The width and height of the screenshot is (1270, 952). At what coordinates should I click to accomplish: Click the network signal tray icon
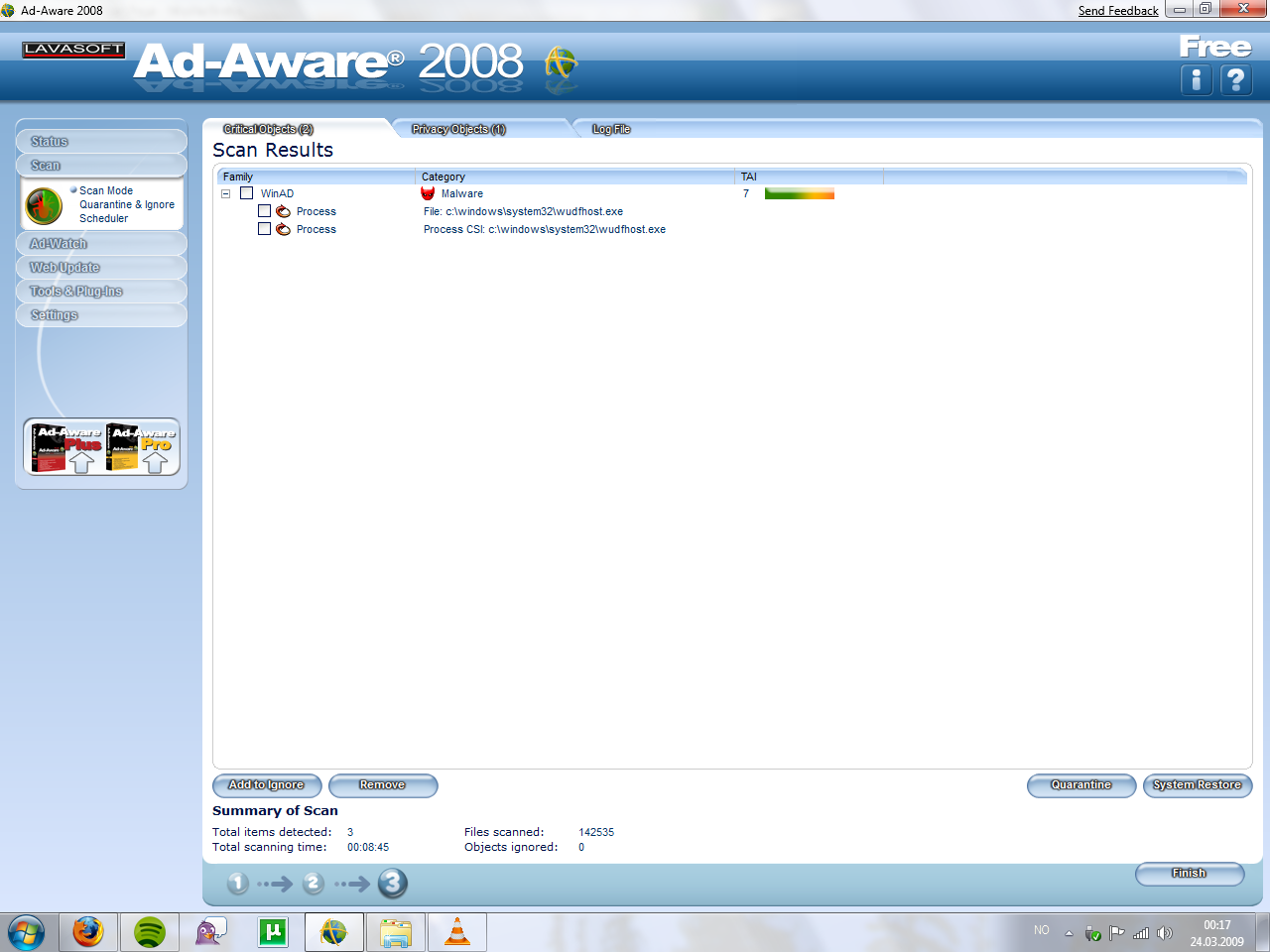(1141, 933)
